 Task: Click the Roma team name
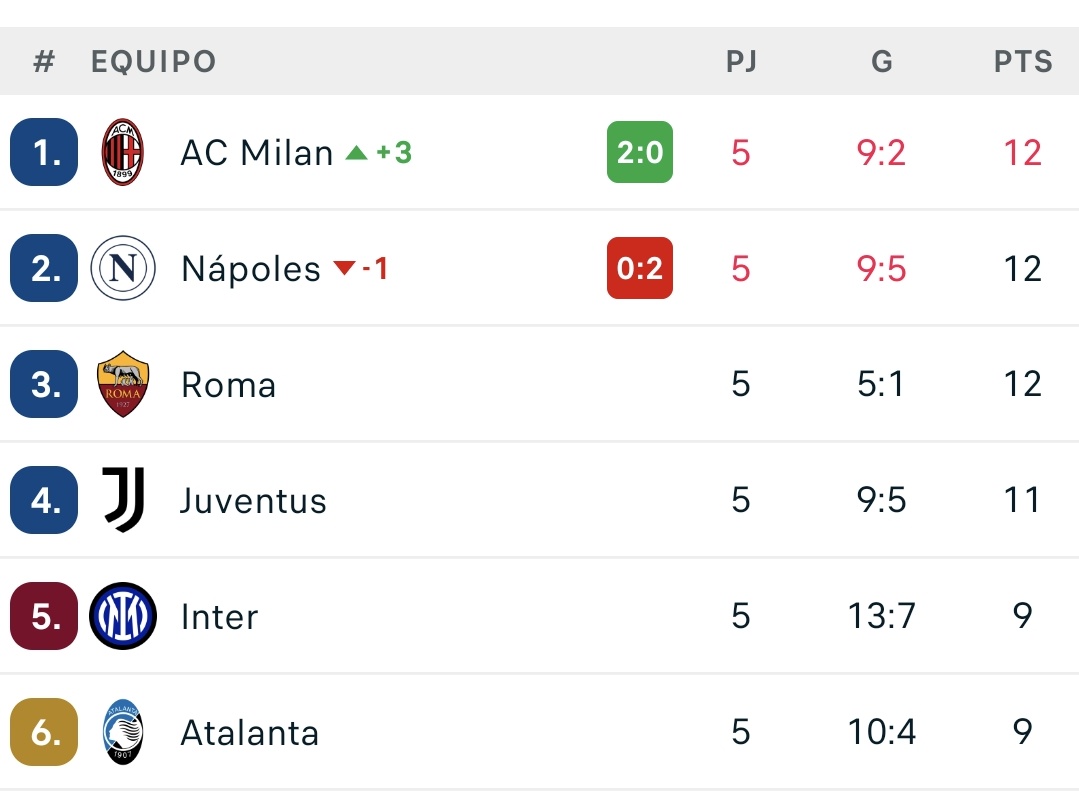[x=228, y=384]
